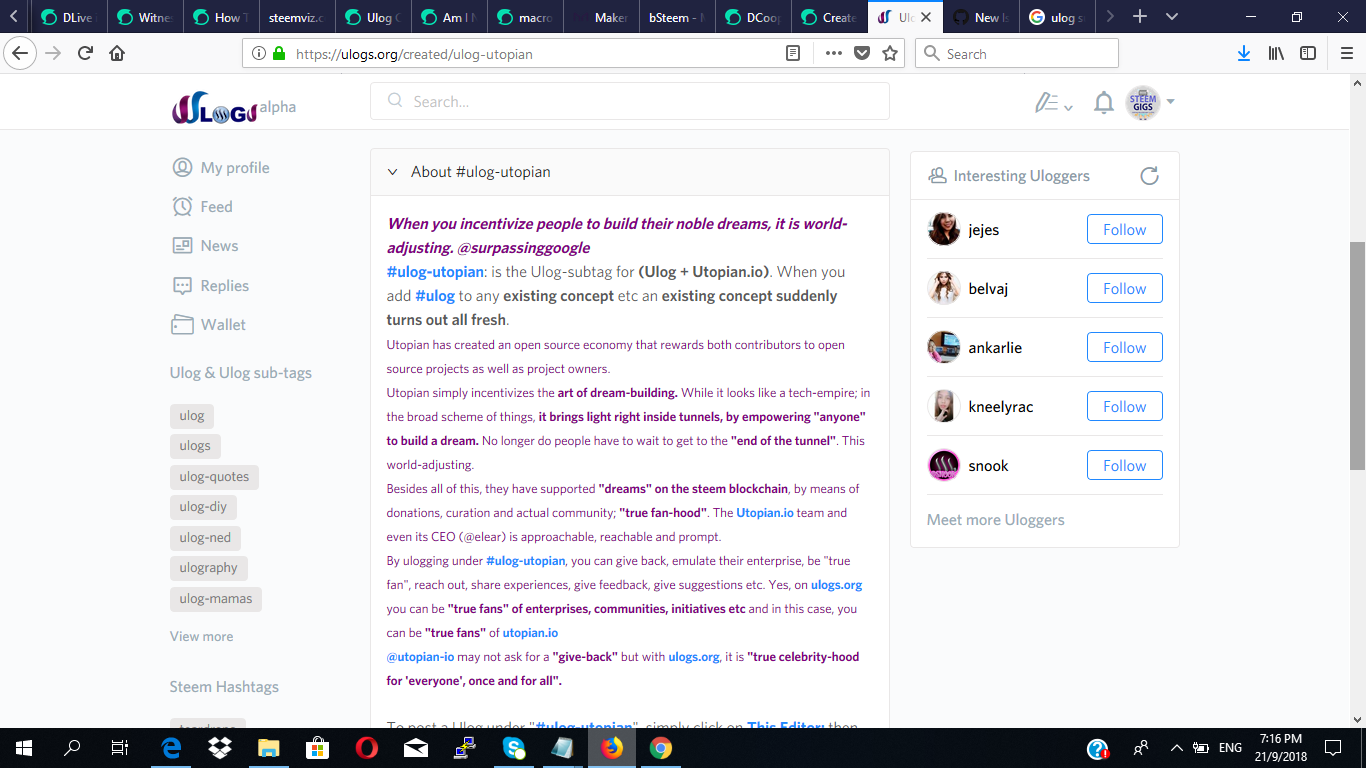List all tabs dropdown arrow

(x=1172, y=17)
